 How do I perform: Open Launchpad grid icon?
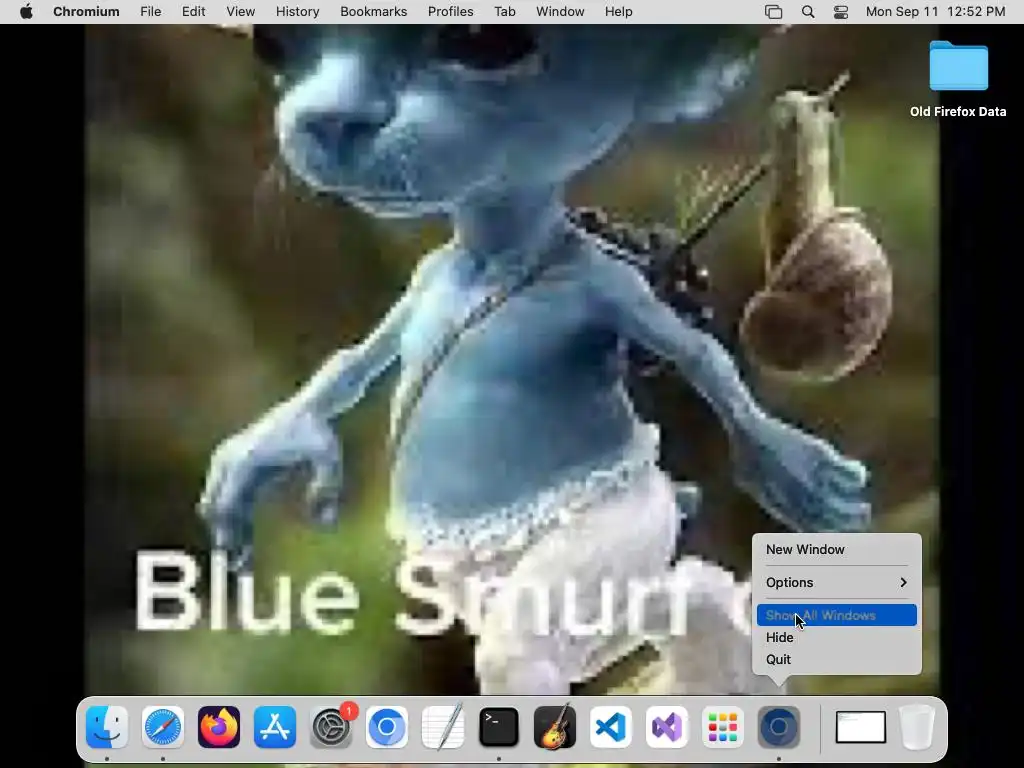click(723, 727)
